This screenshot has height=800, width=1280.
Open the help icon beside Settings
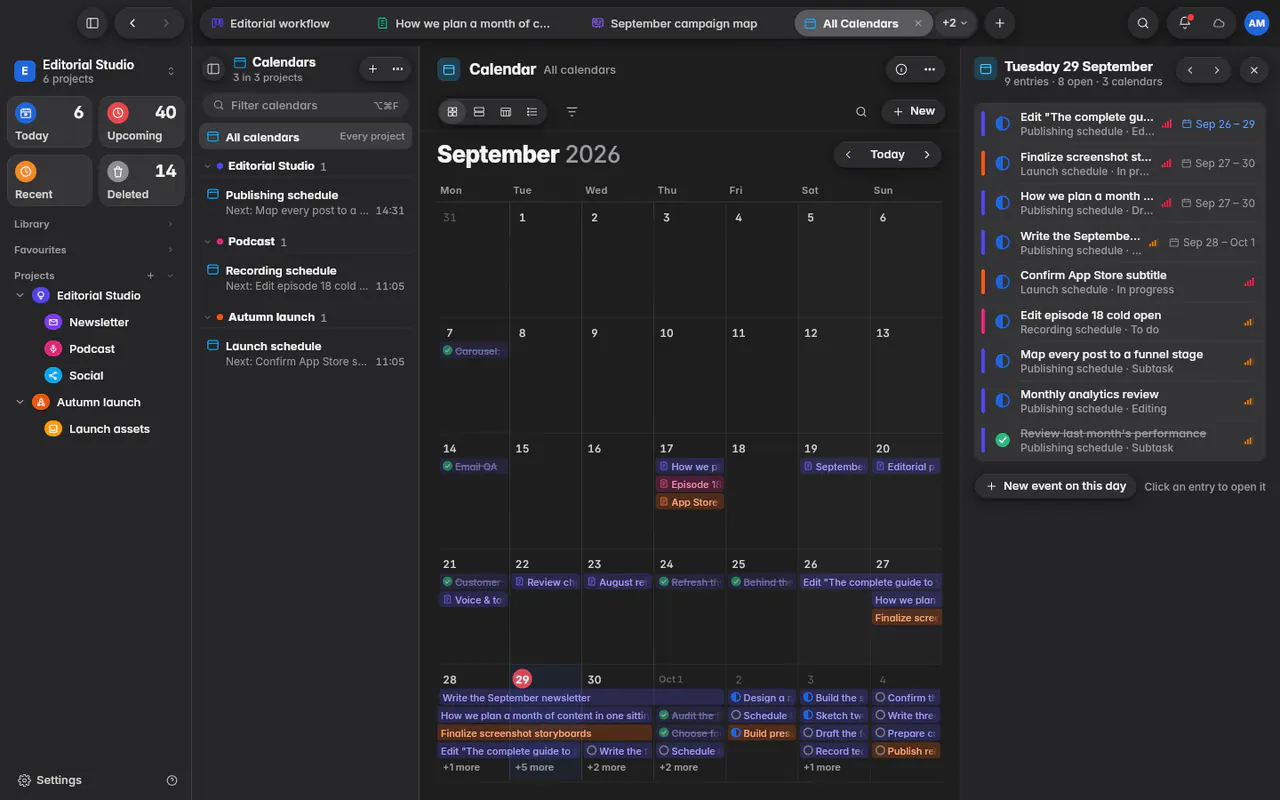point(172,780)
